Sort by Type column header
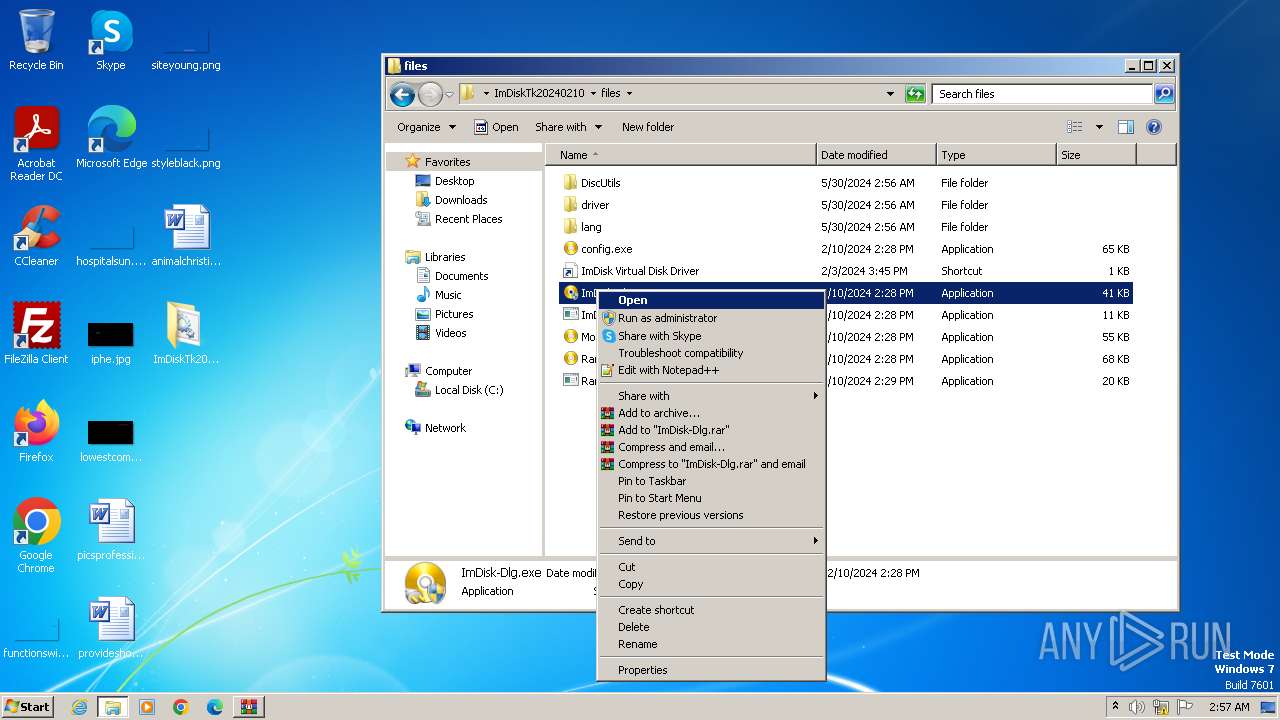 point(996,155)
